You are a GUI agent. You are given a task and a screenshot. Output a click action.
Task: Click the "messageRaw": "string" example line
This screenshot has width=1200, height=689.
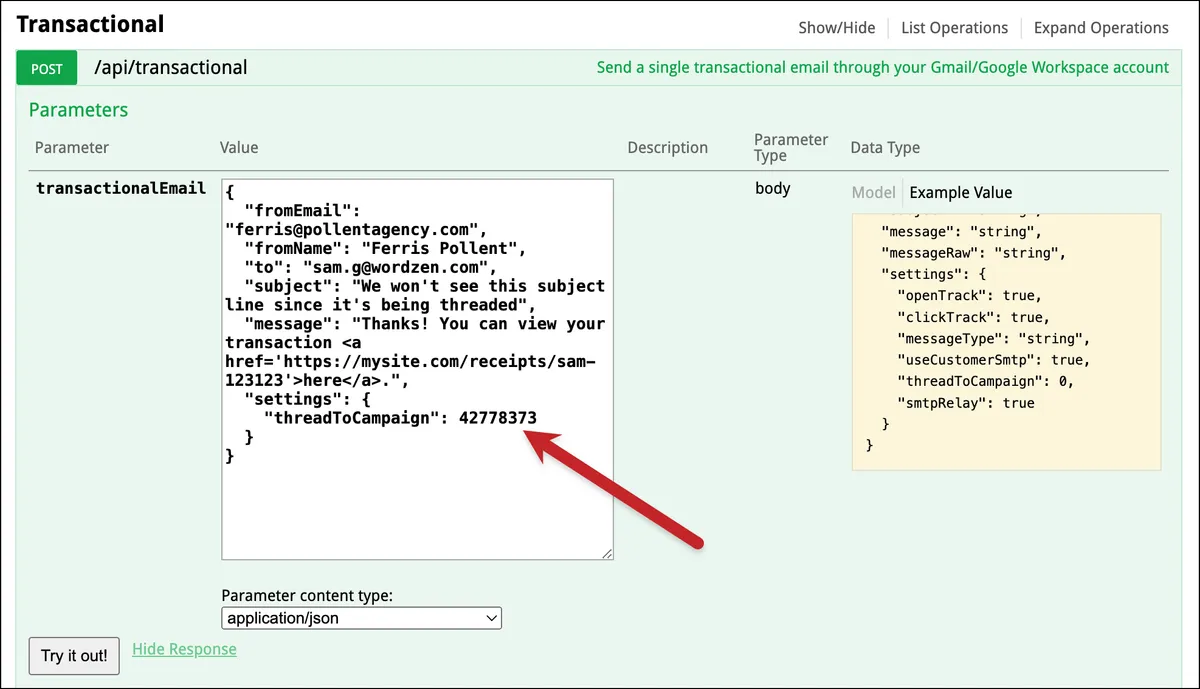click(973, 253)
